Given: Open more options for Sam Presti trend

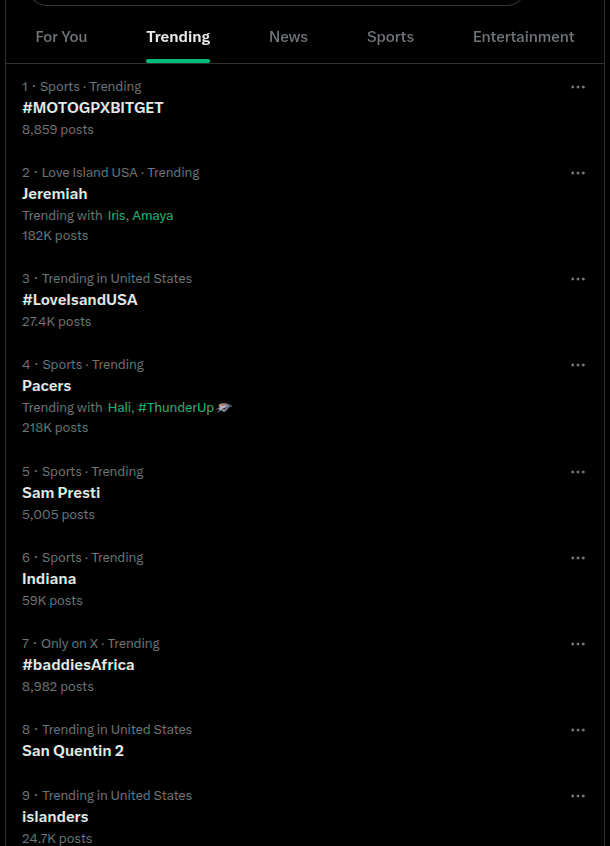Looking at the screenshot, I should click(578, 472).
